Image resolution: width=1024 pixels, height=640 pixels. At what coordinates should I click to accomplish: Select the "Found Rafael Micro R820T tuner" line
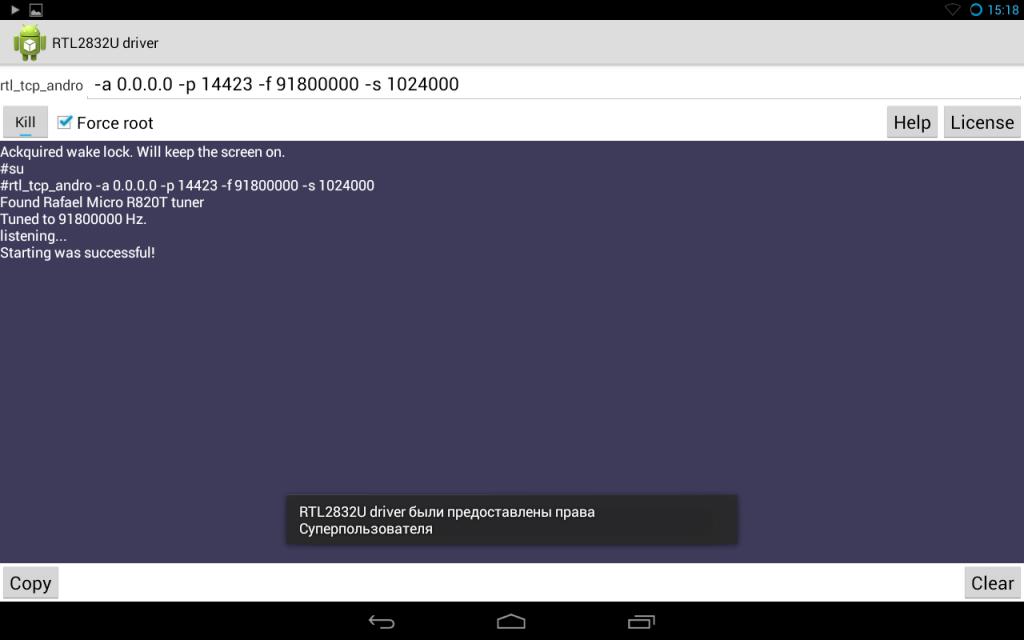click(x=102, y=202)
